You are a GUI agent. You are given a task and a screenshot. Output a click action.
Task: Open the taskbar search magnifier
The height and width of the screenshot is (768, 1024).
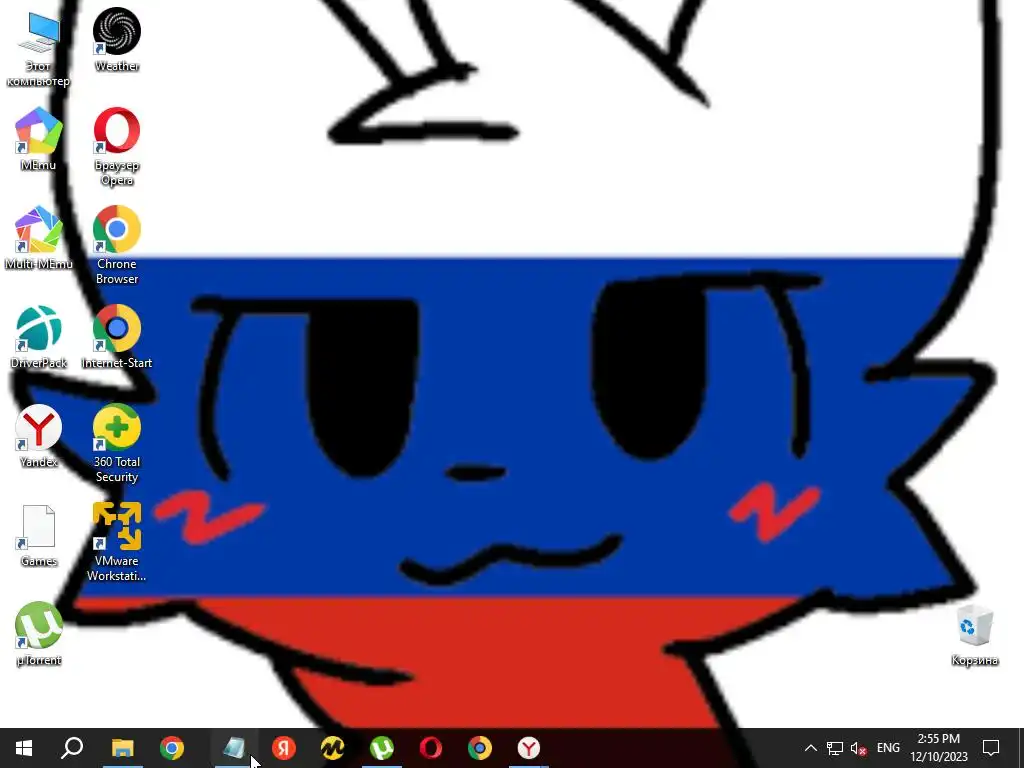point(72,748)
